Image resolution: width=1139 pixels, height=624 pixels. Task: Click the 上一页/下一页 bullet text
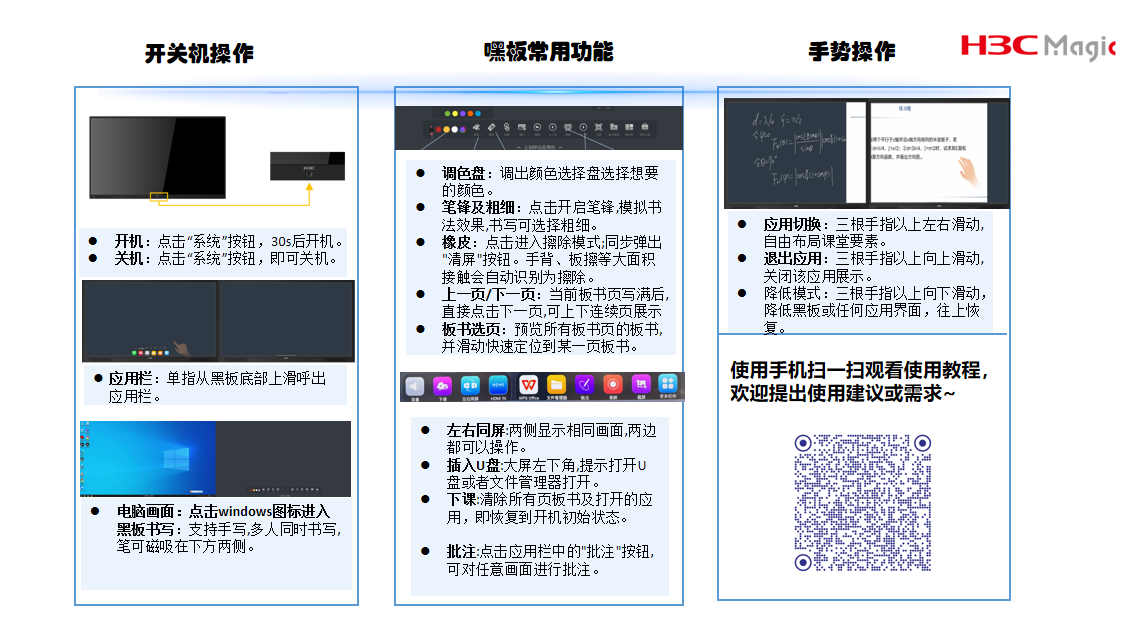click(x=555, y=303)
